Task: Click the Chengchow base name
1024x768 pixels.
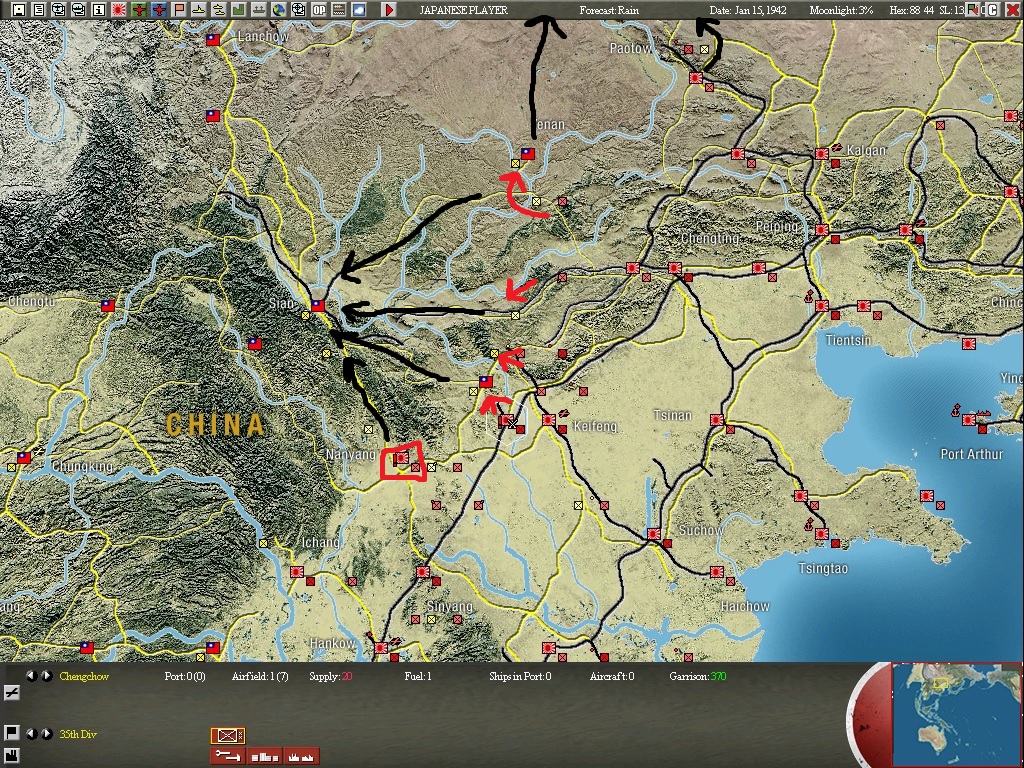Action: click(x=84, y=677)
